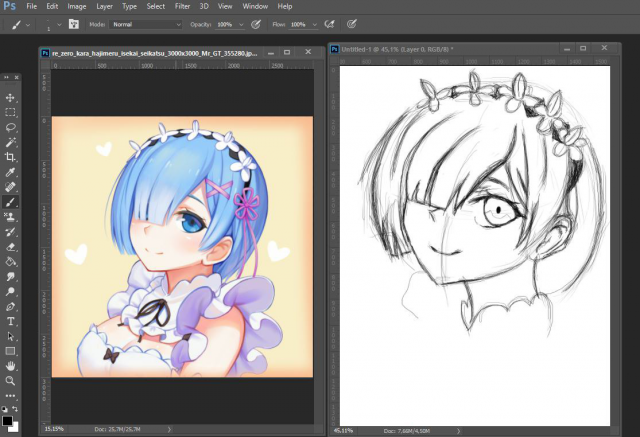Select the Eyedropper tool
640x437 pixels.
point(10,172)
